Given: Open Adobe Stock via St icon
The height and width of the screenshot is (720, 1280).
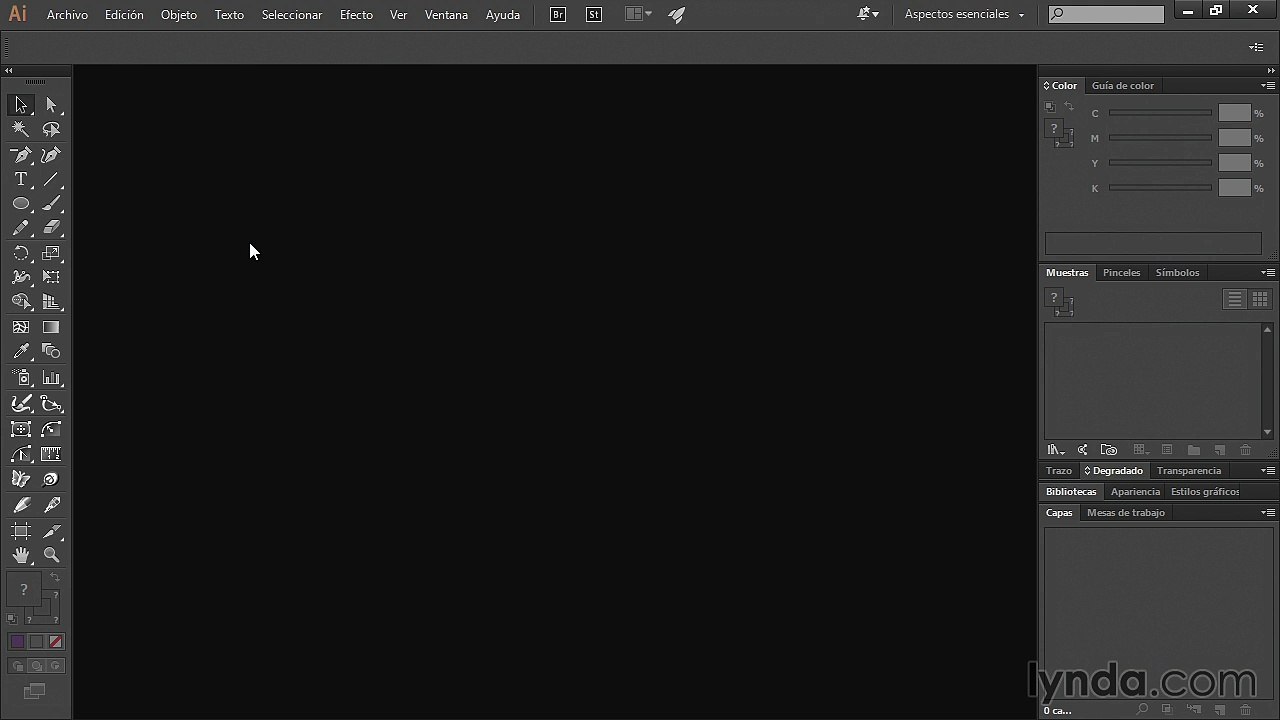Looking at the screenshot, I should click(x=594, y=14).
